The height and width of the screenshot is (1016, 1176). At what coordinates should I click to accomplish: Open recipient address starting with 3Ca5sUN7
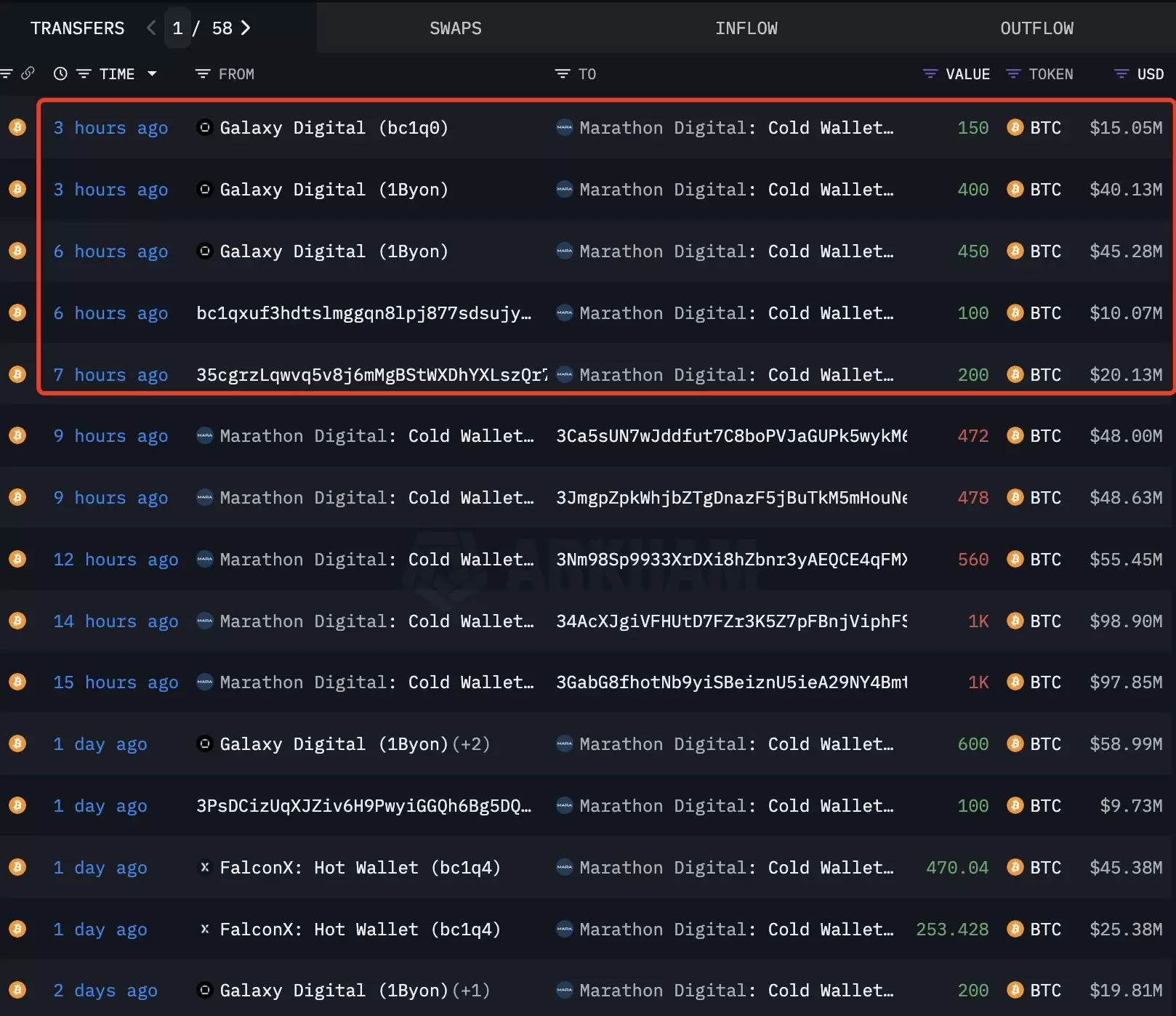(x=730, y=436)
